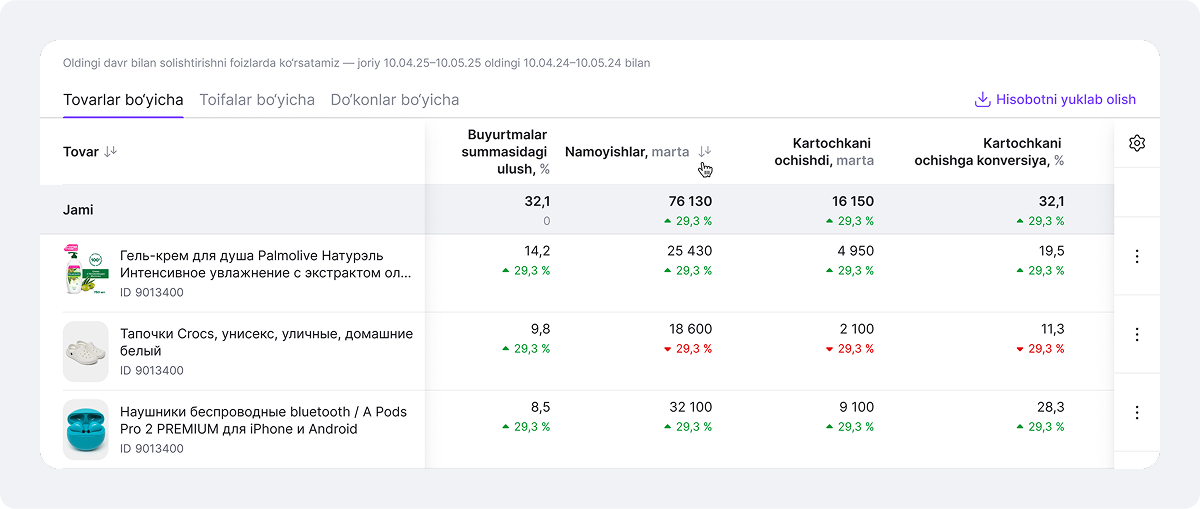Screen dimensions: 1200x509
Task: Select Crocs conversion value 11,3
Action: [x=1053, y=329]
